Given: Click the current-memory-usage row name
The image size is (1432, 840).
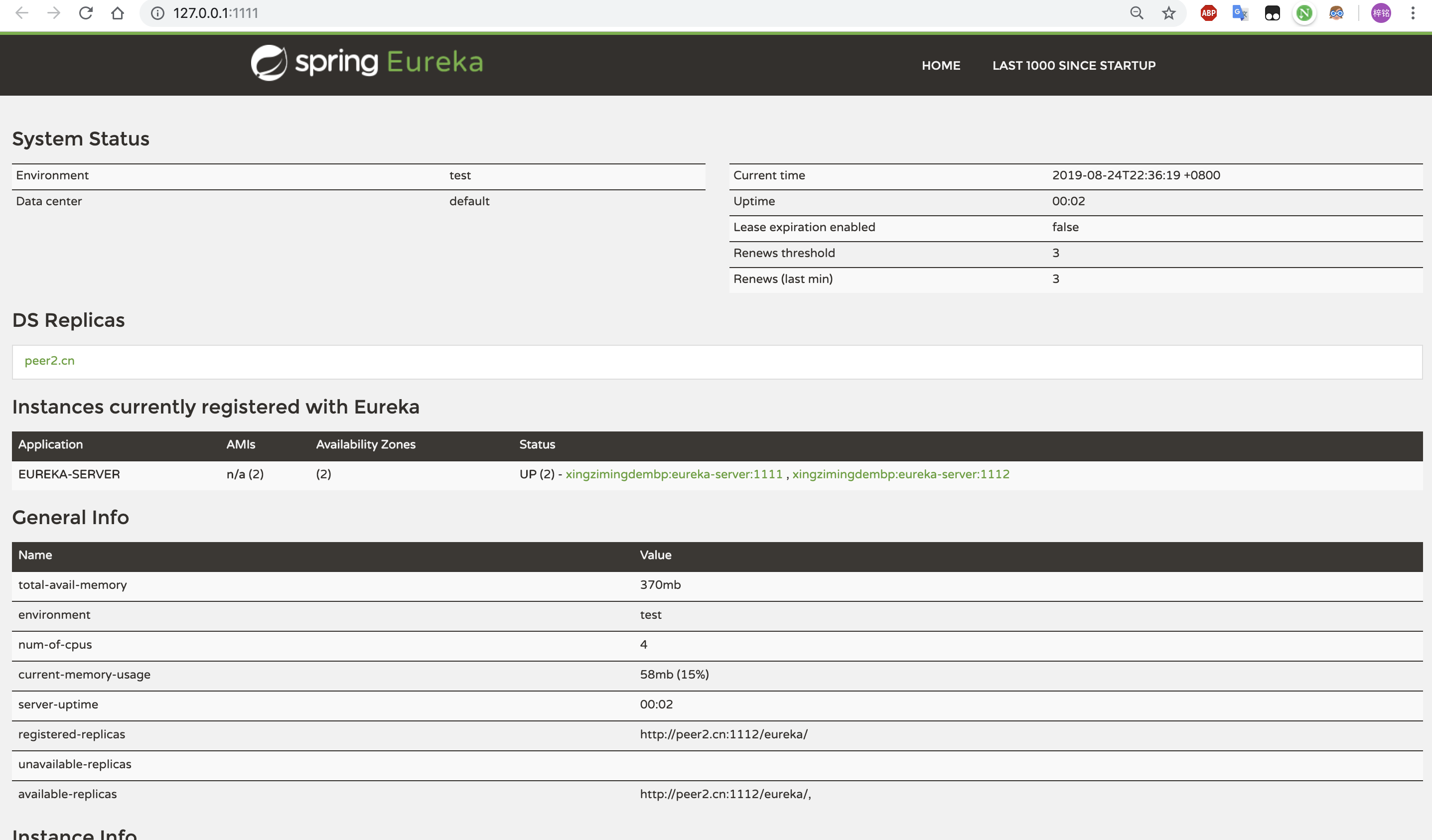Looking at the screenshot, I should pos(84,675).
